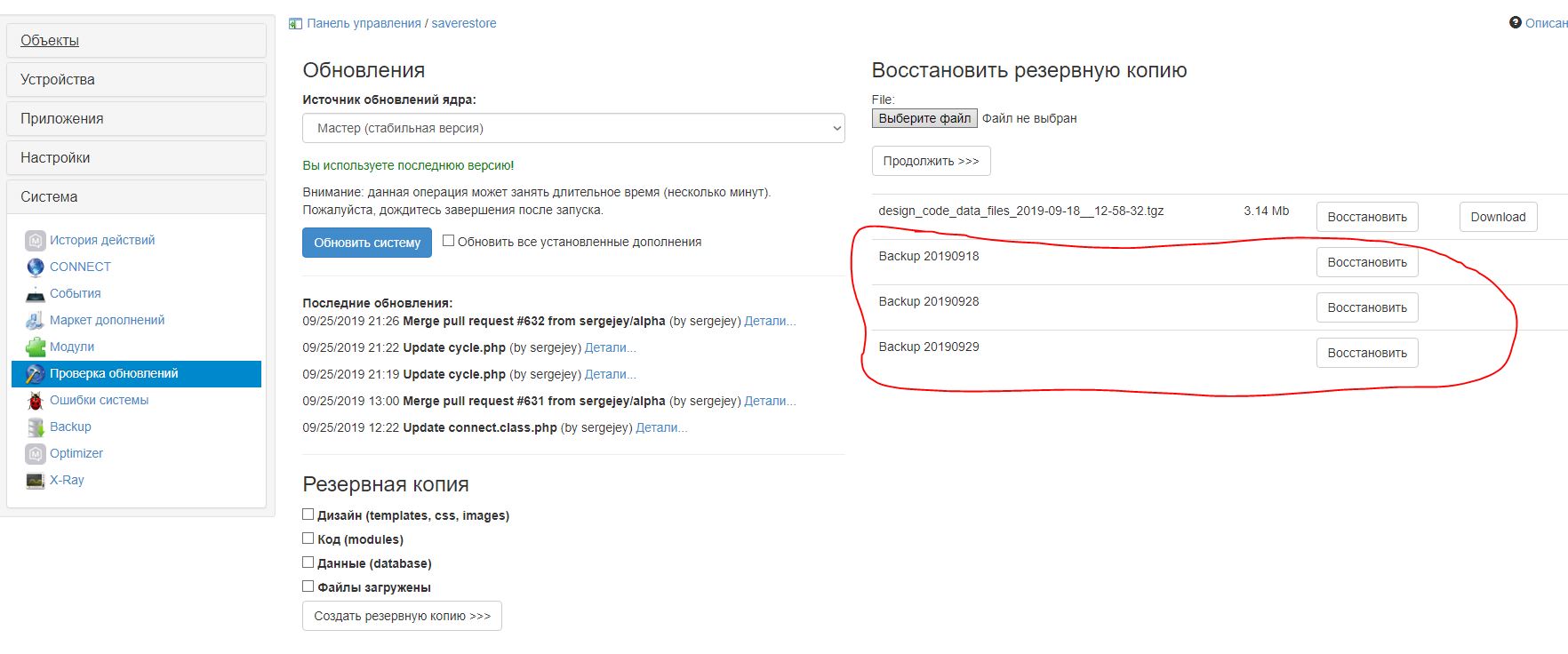Screen dimensions: 1568x654
Task: Open Ошибки системы
Action: [100, 400]
